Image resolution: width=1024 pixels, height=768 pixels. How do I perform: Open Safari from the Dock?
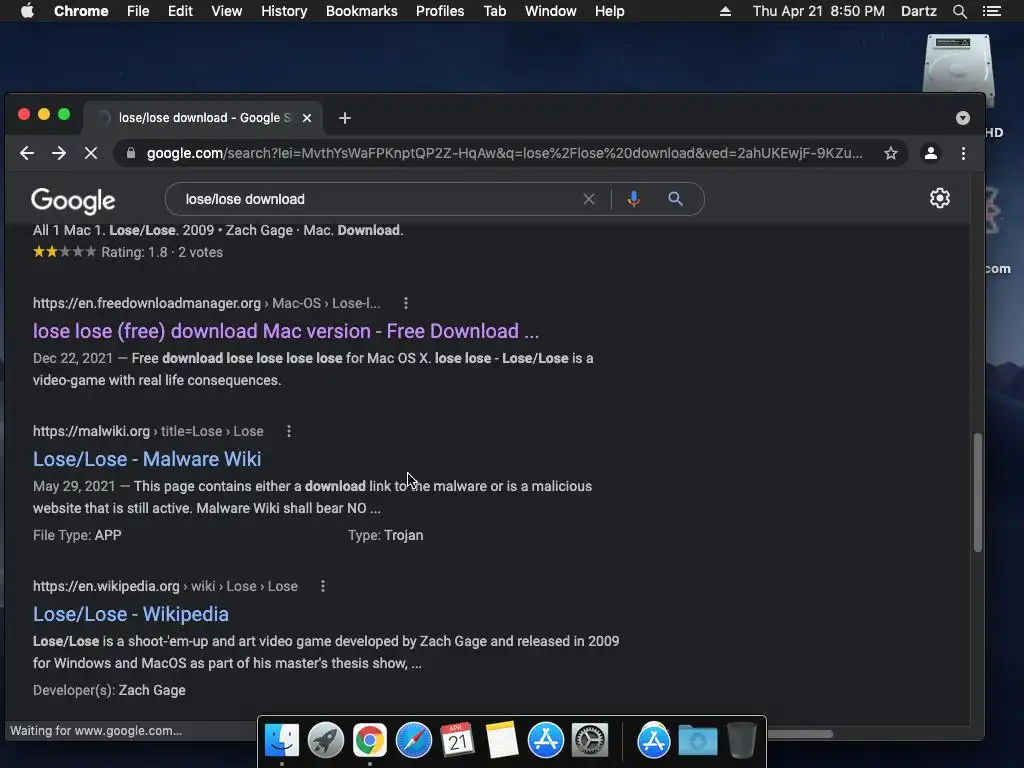pyautogui.click(x=413, y=740)
